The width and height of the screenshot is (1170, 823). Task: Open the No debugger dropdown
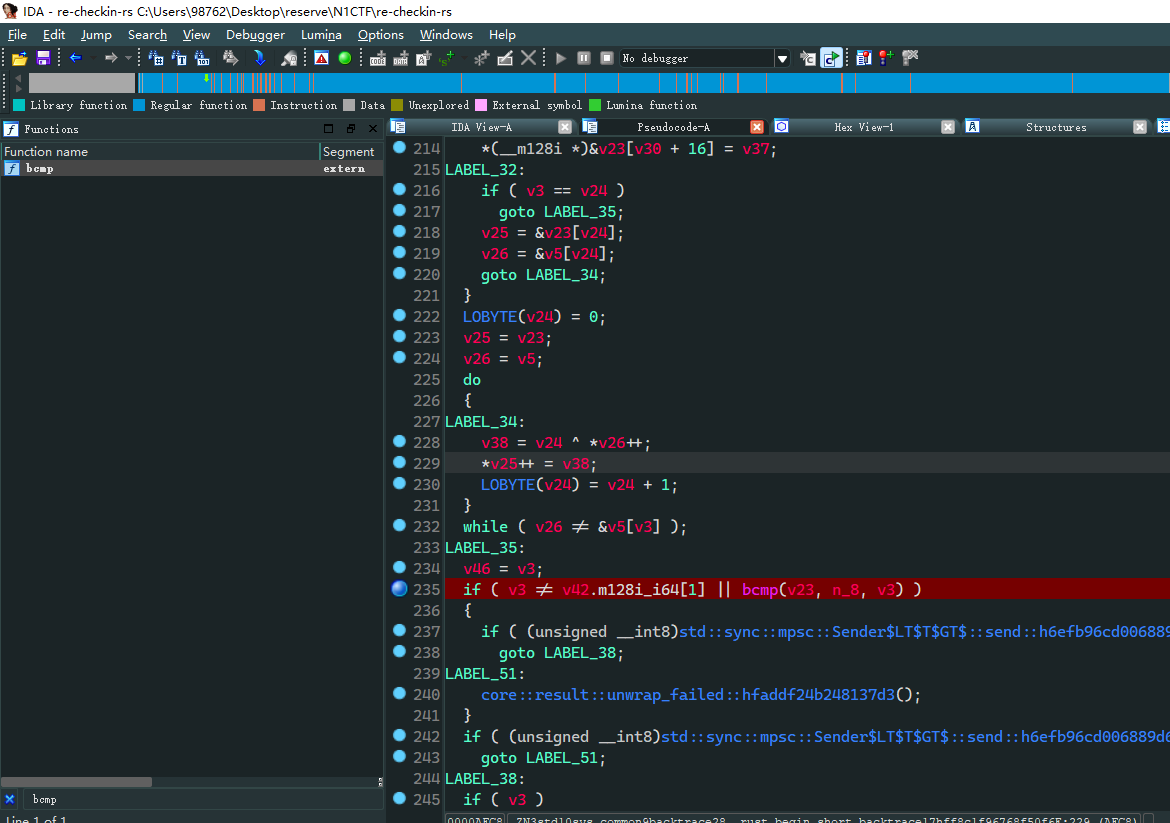point(781,59)
